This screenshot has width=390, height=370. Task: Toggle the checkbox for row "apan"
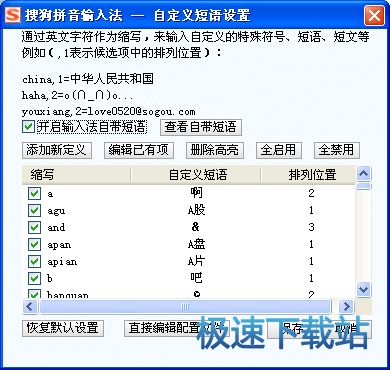click(x=34, y=244)
